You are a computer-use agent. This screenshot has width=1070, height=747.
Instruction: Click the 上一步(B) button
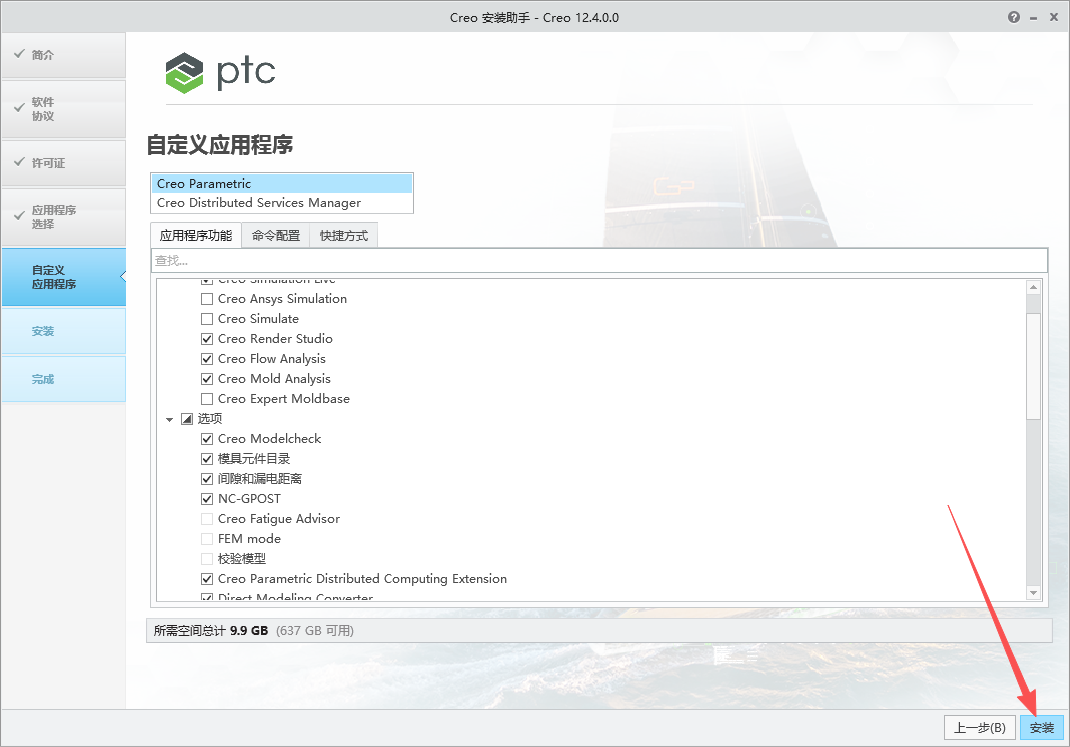[x=979, y=728]
